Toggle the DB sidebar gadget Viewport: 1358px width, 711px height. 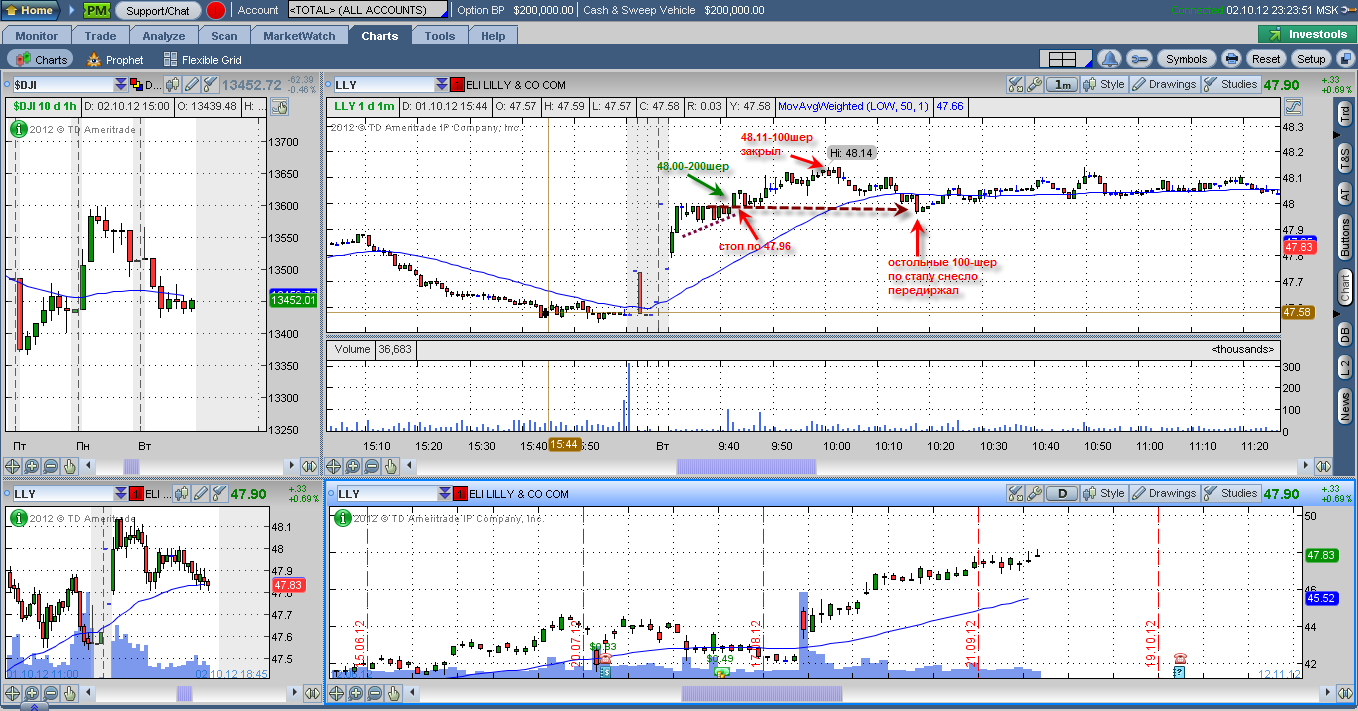1345,336
